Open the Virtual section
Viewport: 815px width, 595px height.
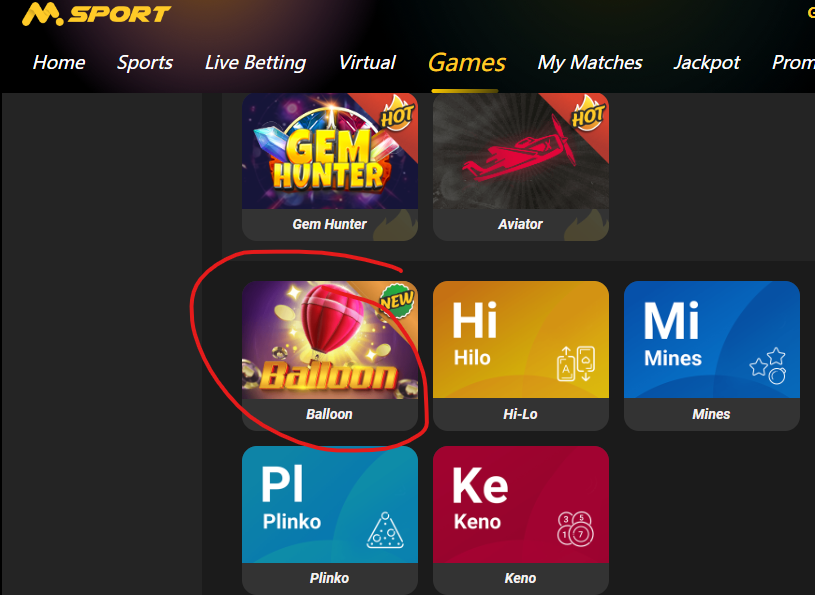367,62
